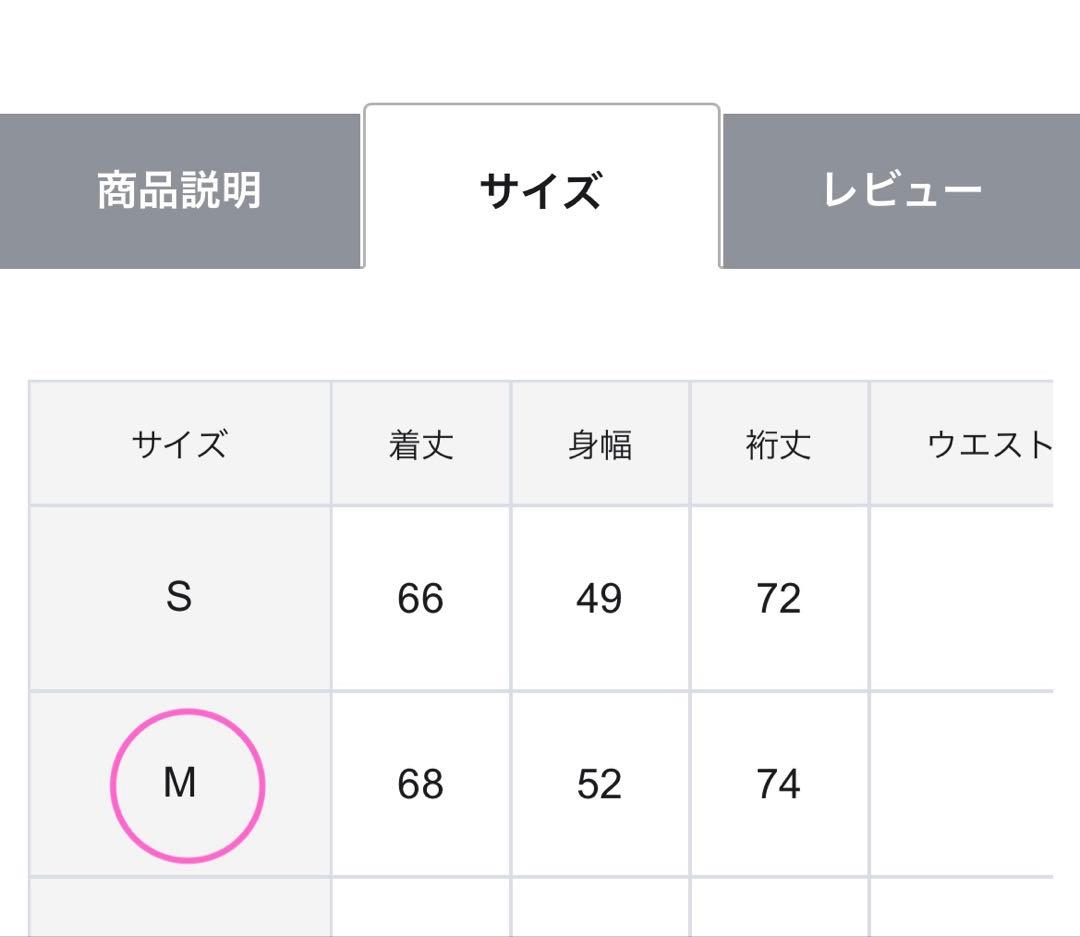Click the empty ウエスト cell for M

(x=962, y=784)
